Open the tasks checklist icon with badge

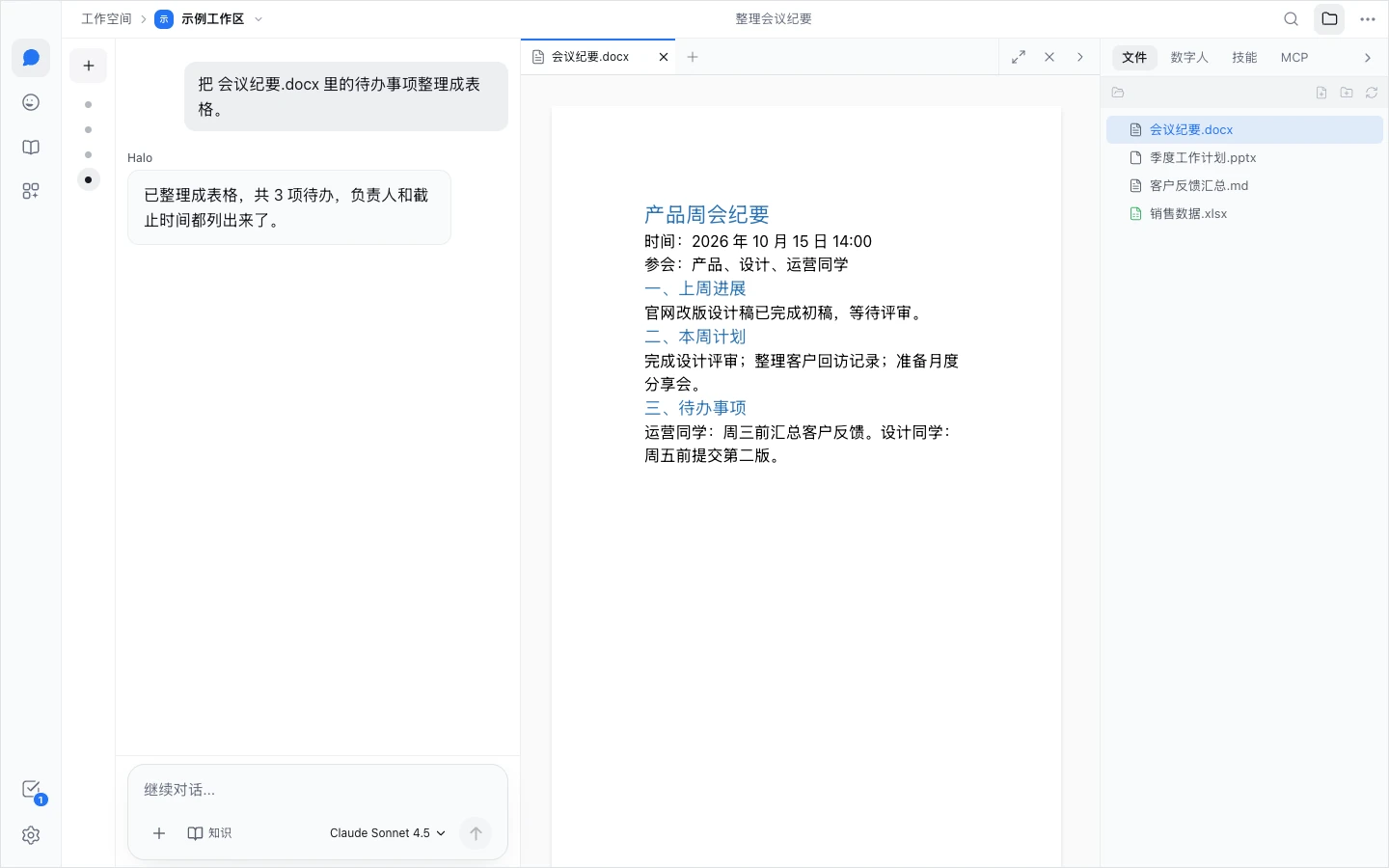(x=31, y=790)
